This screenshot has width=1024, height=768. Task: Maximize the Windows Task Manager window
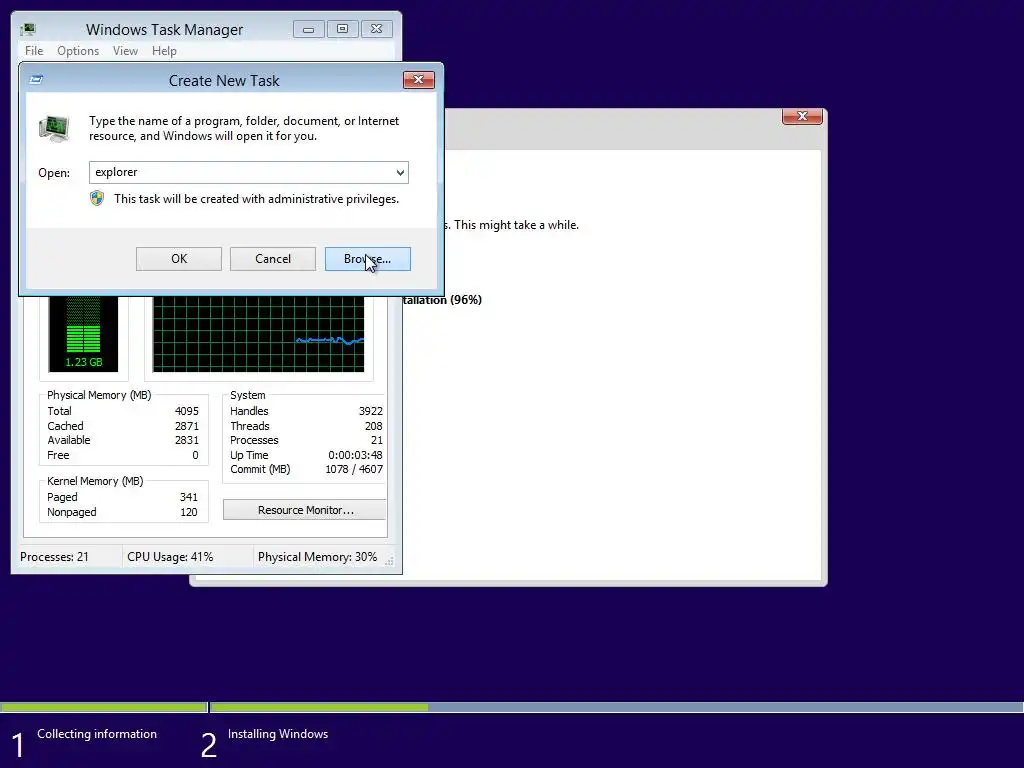coord(342,29)
